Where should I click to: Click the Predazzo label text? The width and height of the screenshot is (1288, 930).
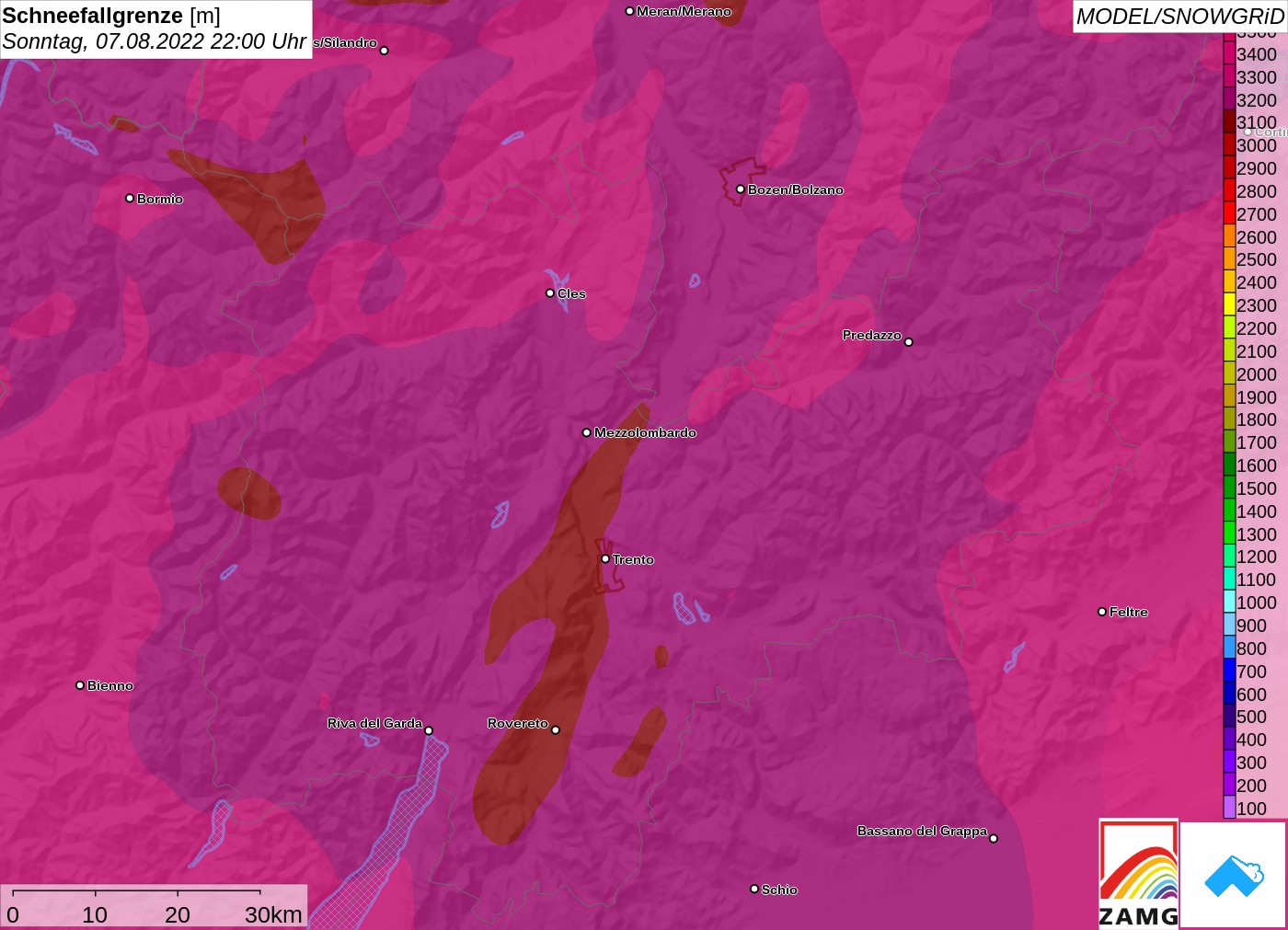point(872,335)
